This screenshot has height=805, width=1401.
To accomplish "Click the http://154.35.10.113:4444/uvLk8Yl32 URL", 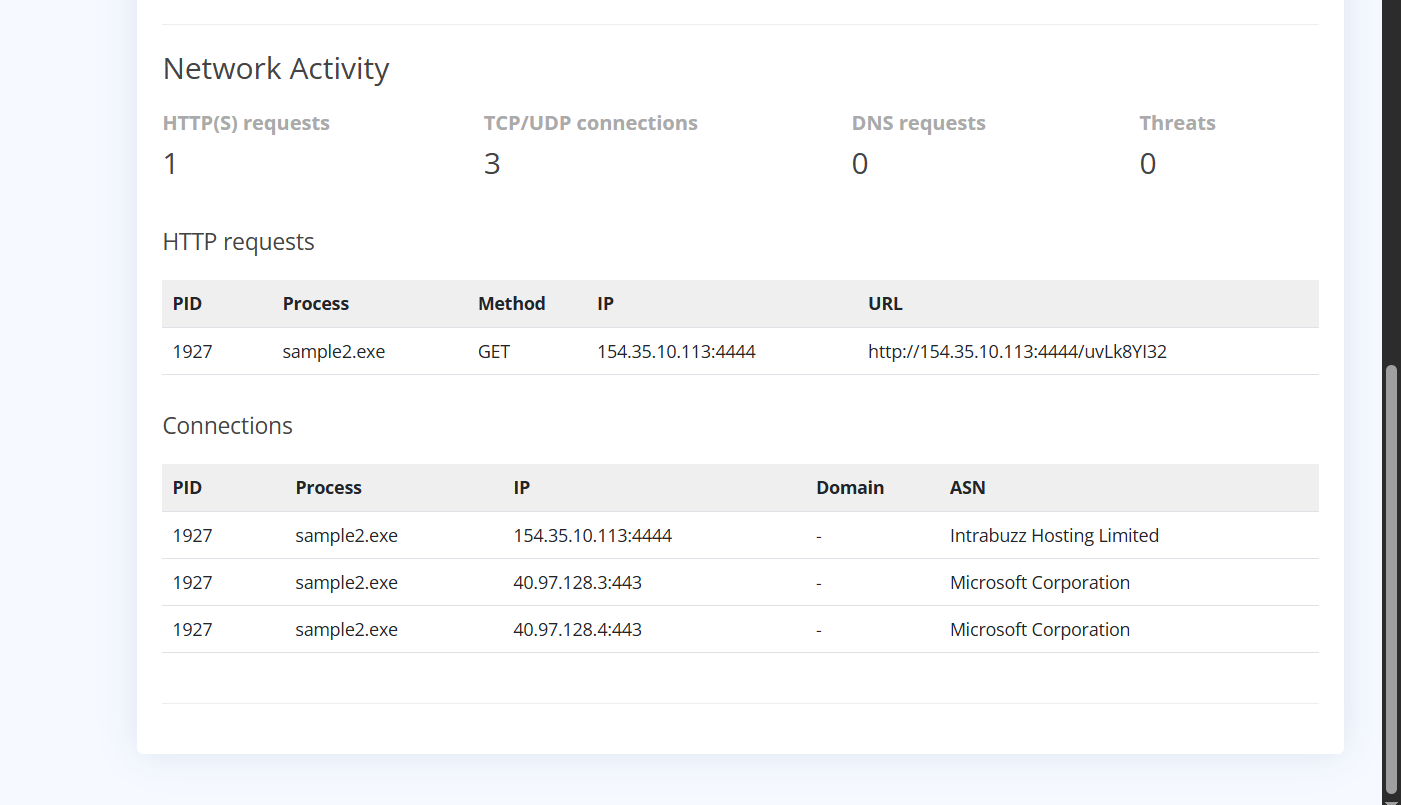I will tap(1017, 351).
